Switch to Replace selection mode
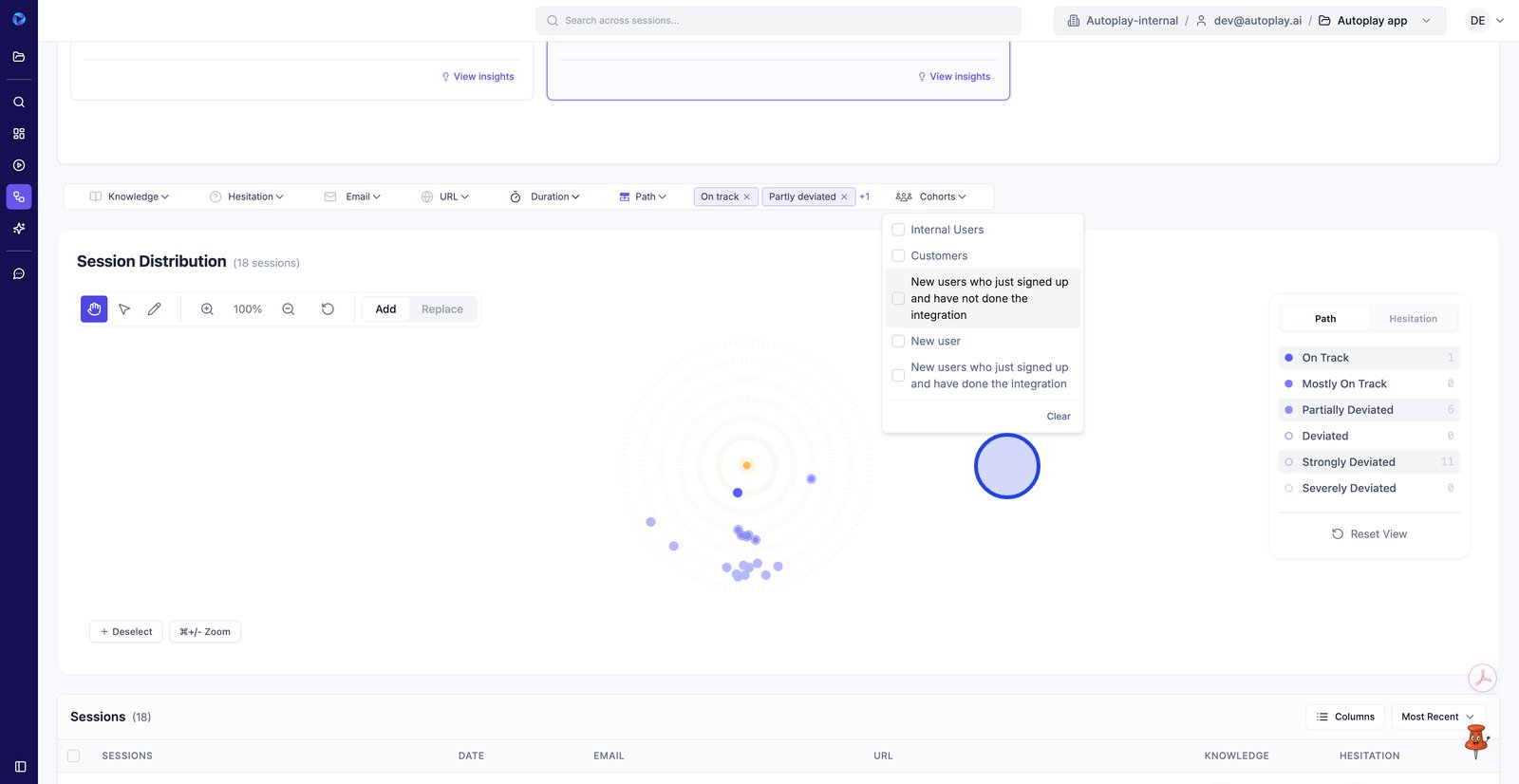Image resolution: width=1519 pixels, height=784 pixels. tap(442, 309)
